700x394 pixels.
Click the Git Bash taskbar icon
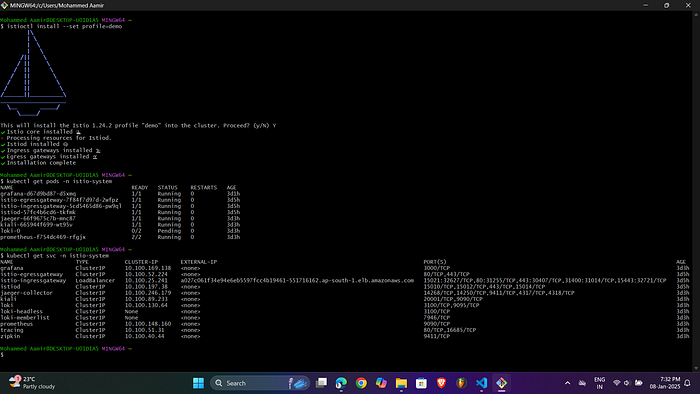(501, 383)
